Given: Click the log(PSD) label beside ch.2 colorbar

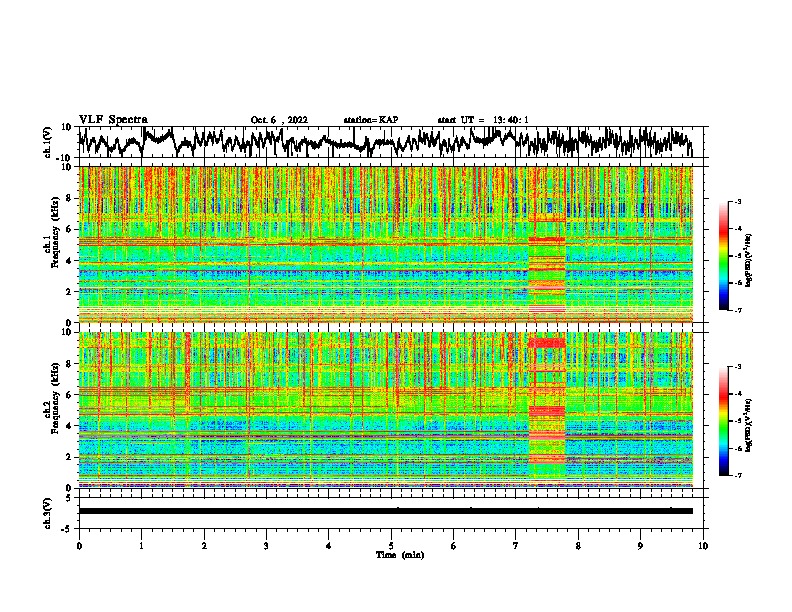Looking at the screenshot, I should pos(749,426).
